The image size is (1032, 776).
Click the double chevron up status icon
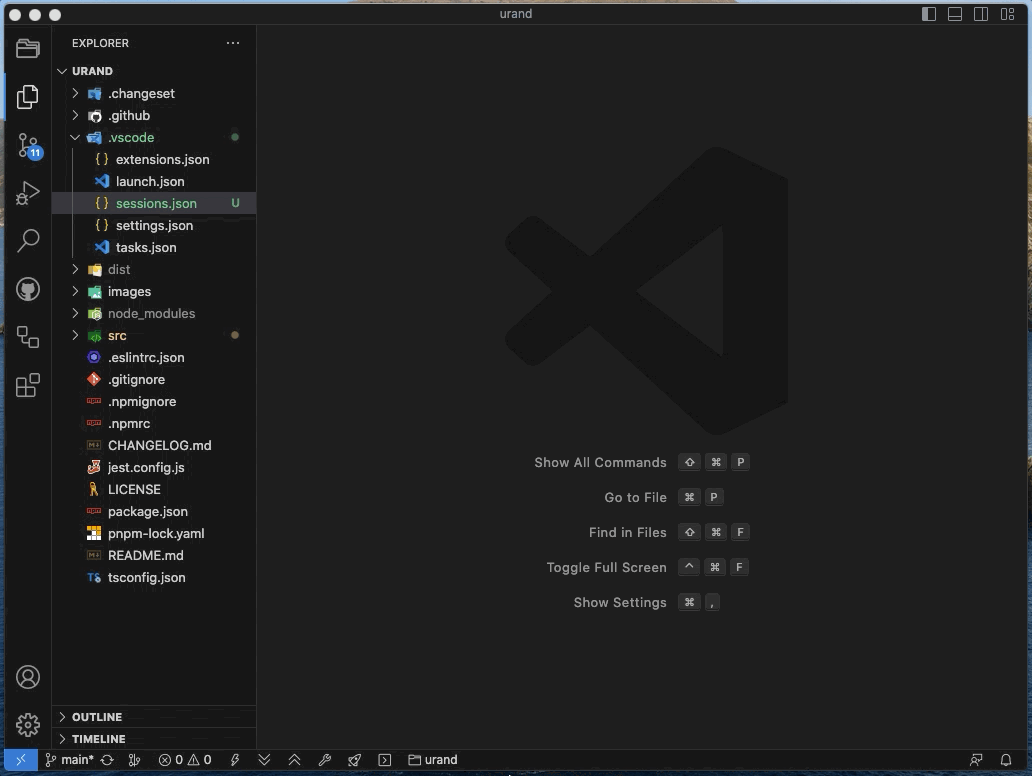point(294,760)
